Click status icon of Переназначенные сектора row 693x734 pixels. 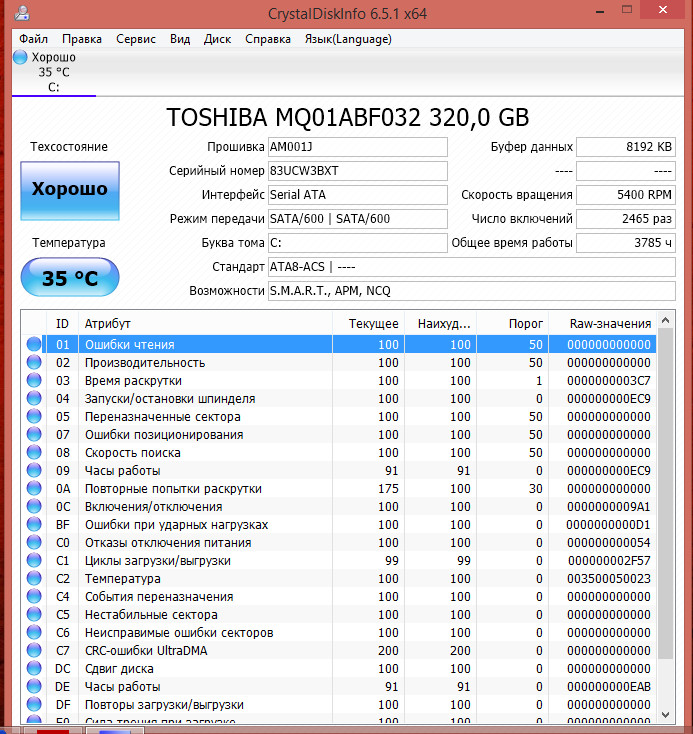coord(34,416)
